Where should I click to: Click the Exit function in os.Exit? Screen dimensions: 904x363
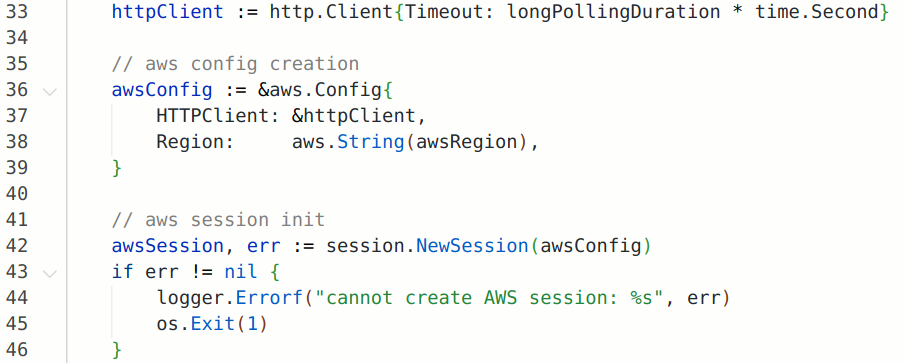[x=213, y=323]
